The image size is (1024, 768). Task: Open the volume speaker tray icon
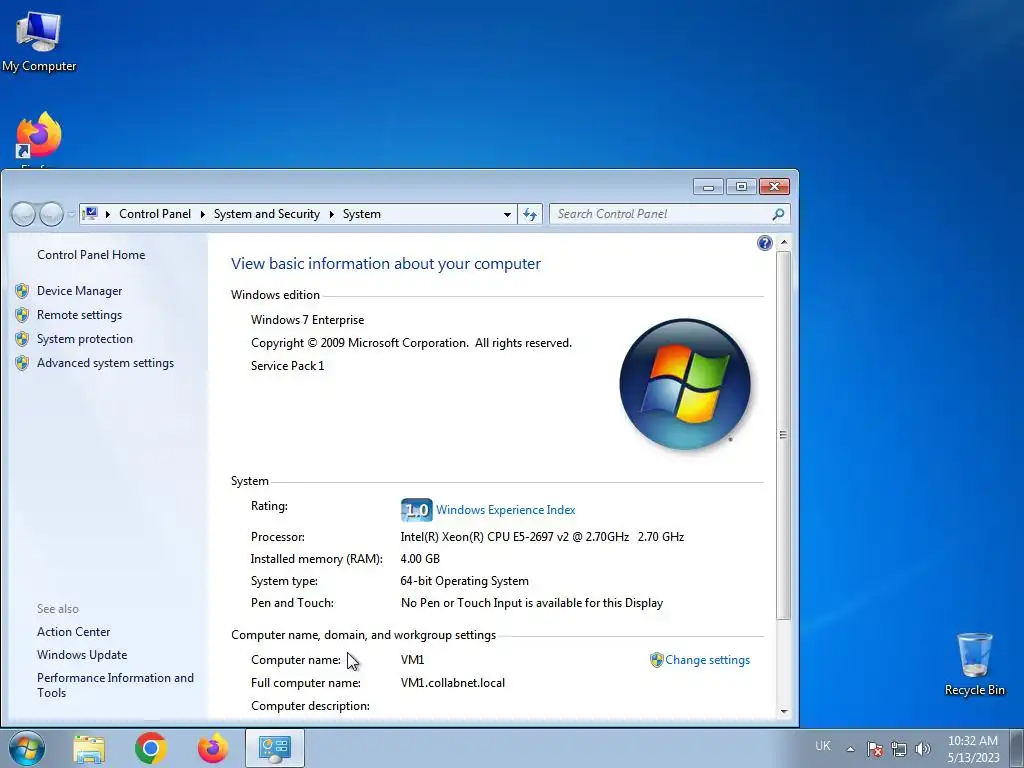(x=923, y=749)
